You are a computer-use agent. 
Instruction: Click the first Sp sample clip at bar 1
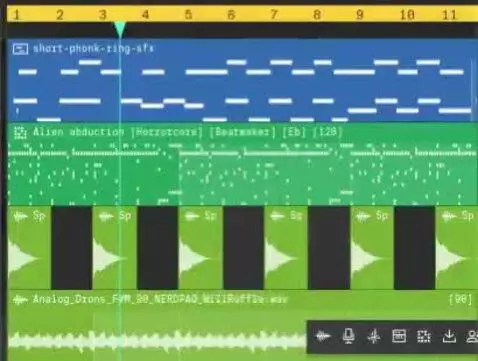click(x=29, y=248)
